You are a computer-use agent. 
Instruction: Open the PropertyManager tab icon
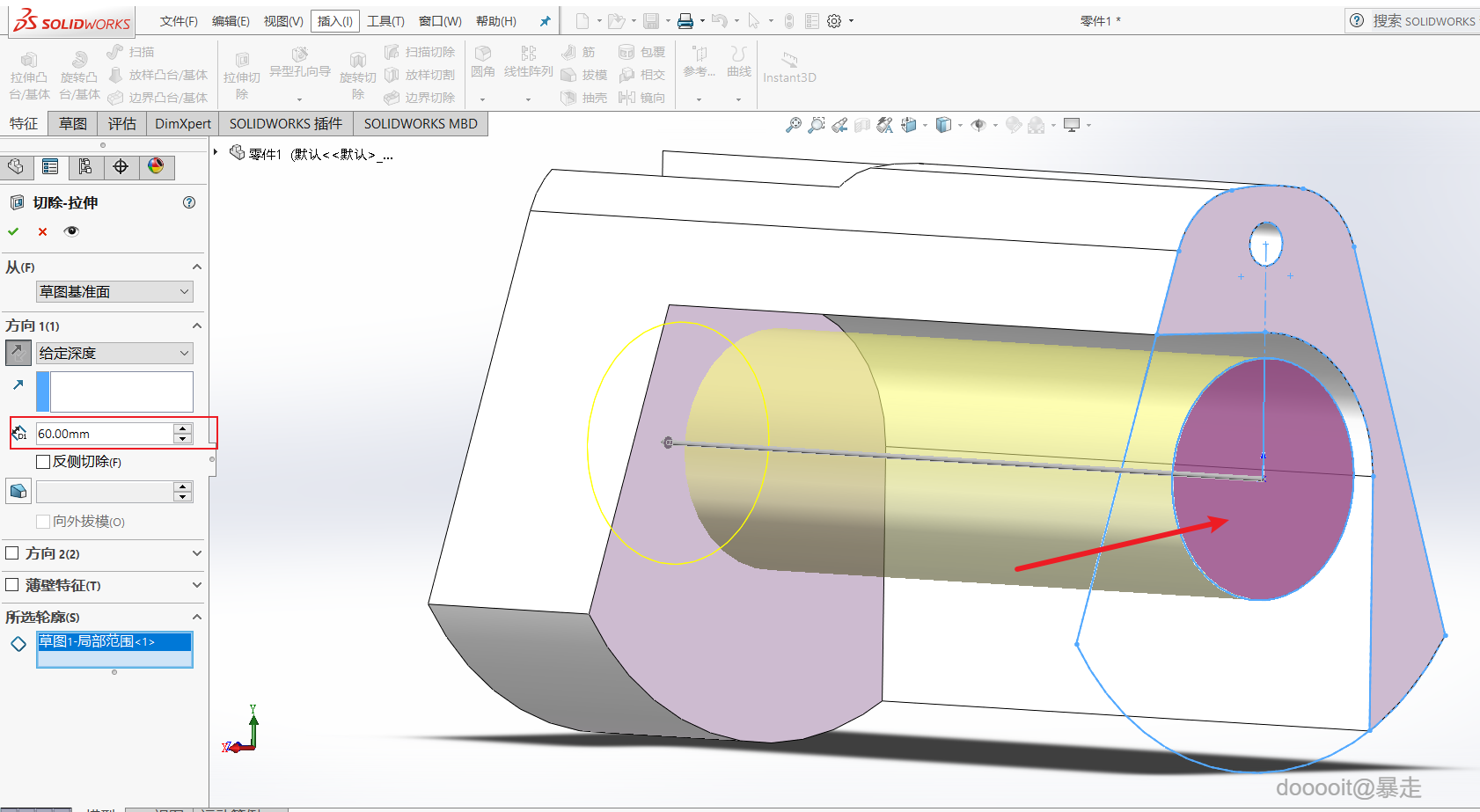click(50, 167)
